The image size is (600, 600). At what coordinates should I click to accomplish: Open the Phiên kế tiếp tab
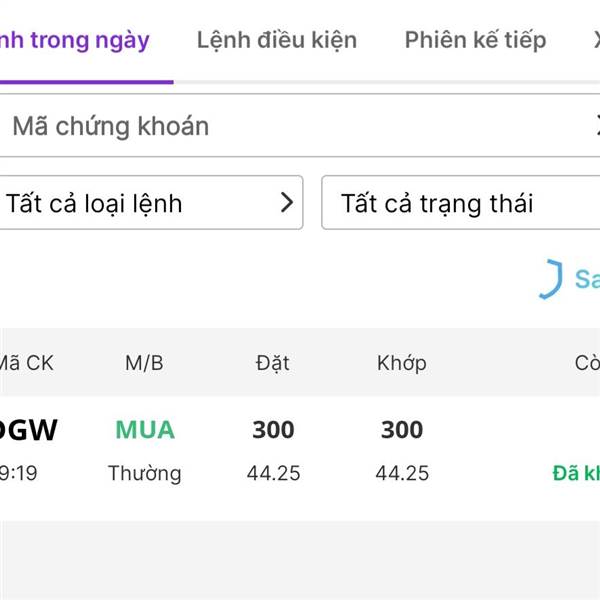(475, 40)
